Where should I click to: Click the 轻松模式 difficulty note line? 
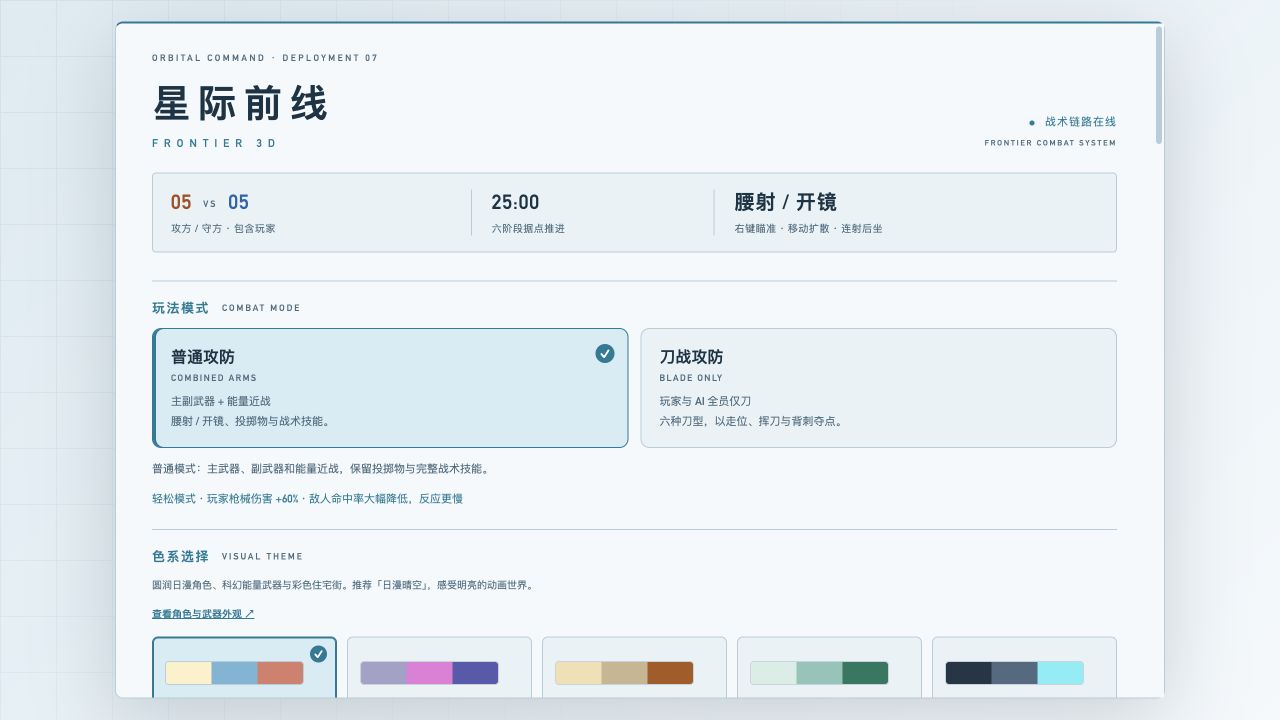[307, 498]
